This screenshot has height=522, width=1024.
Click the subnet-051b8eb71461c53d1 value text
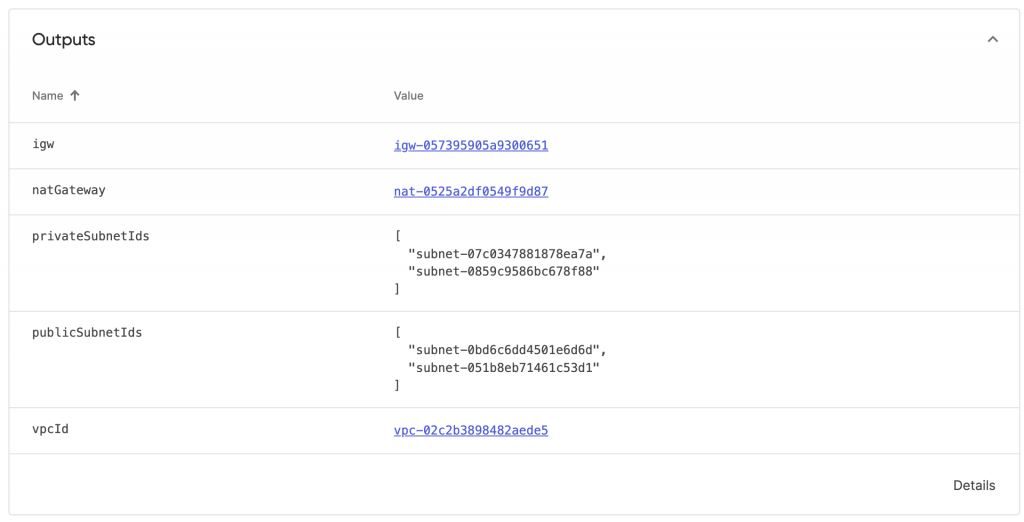coord(503,367)
